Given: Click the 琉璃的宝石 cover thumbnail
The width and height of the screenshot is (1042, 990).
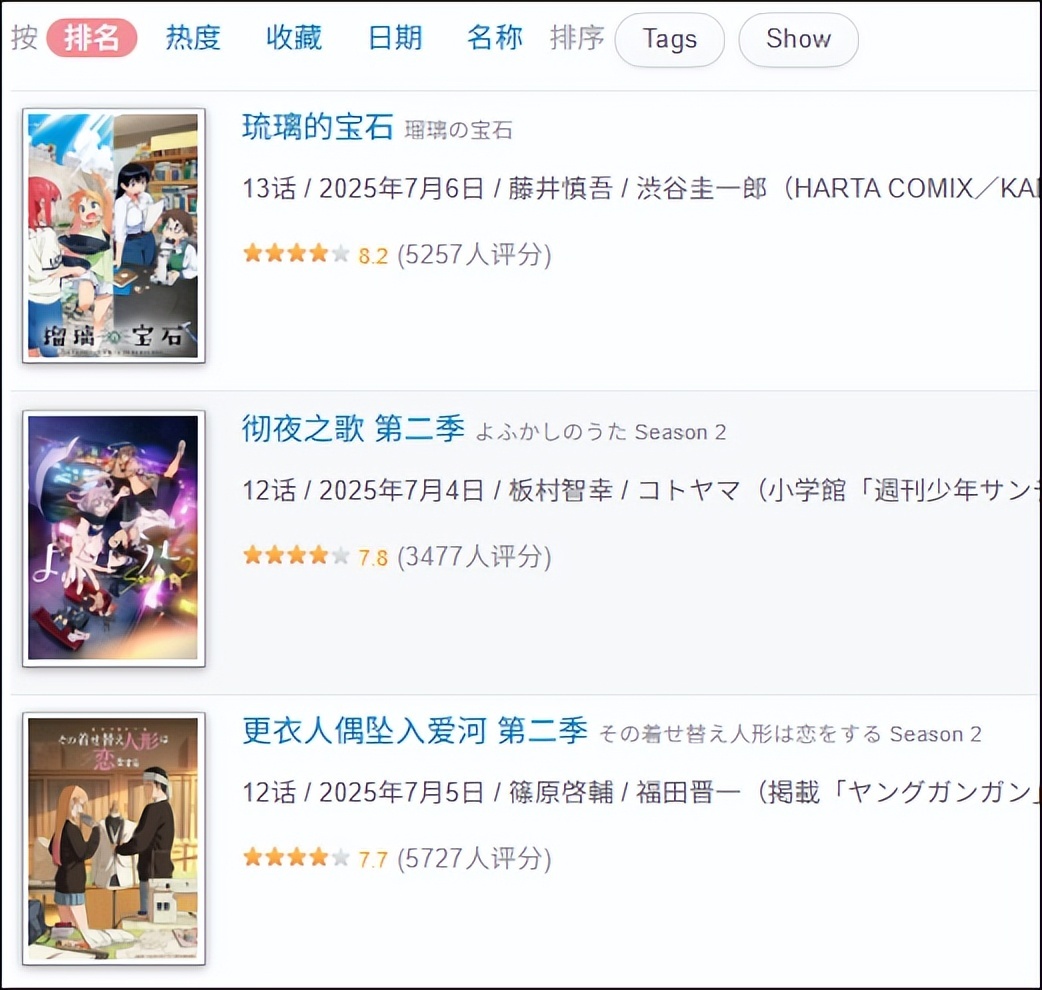Looking at the screenshot, I should [x=114, y=236].
